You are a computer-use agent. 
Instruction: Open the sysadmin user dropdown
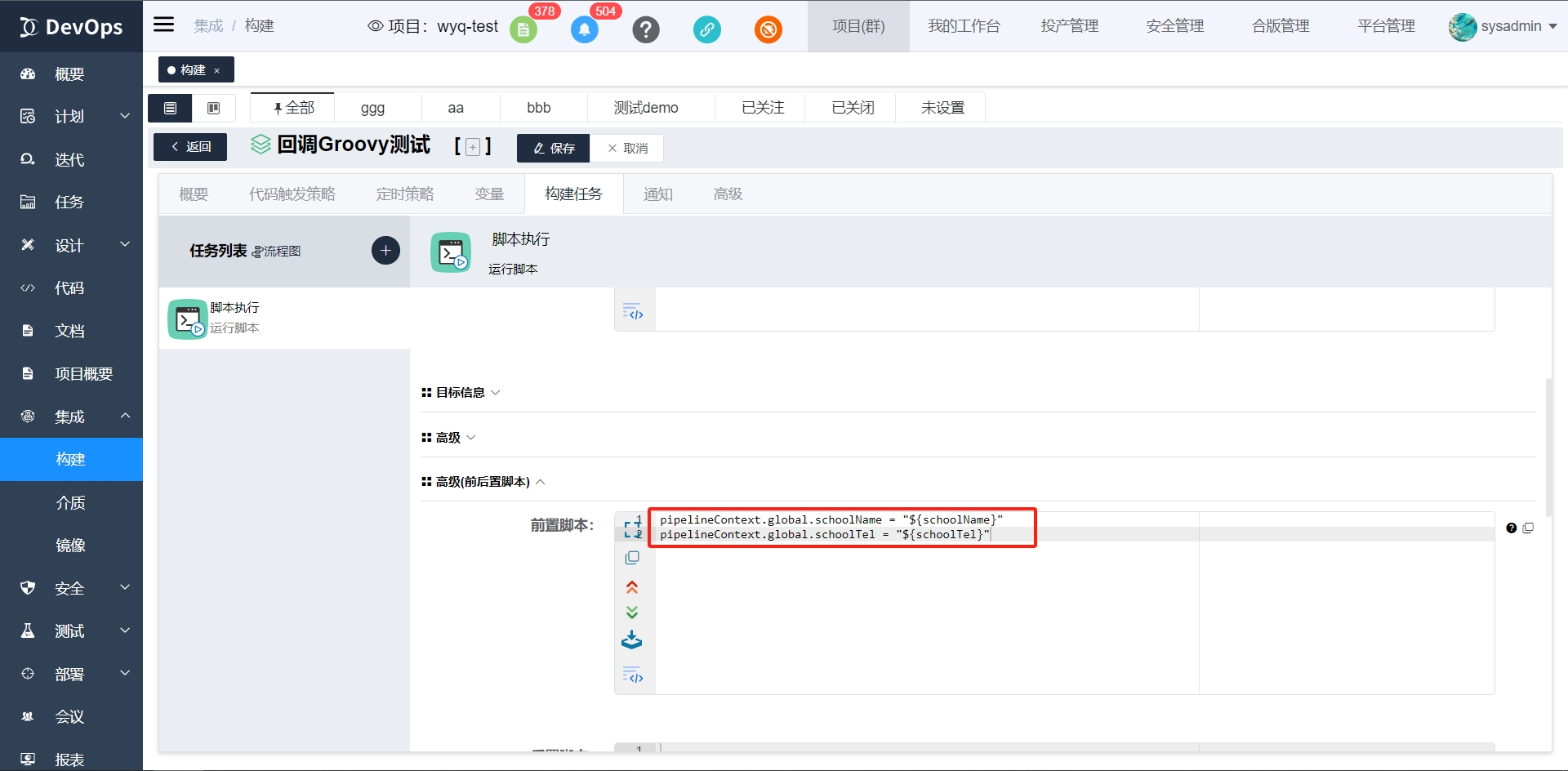(1503, 26)
